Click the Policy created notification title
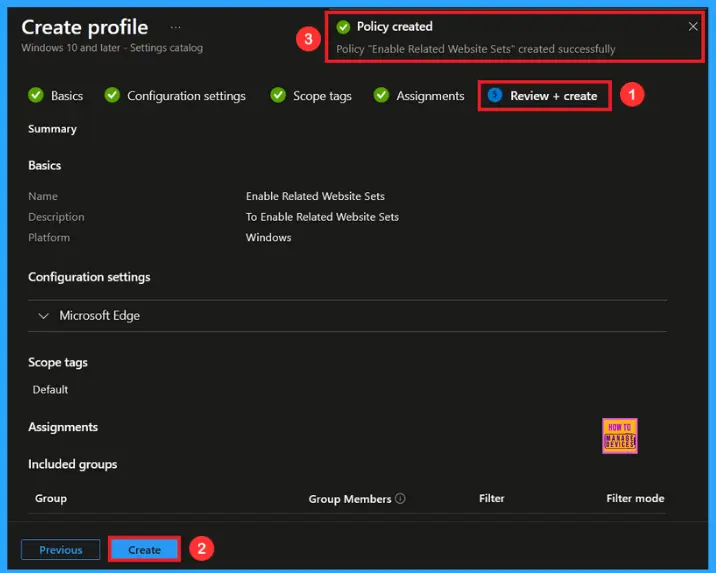 click(395, 26)
